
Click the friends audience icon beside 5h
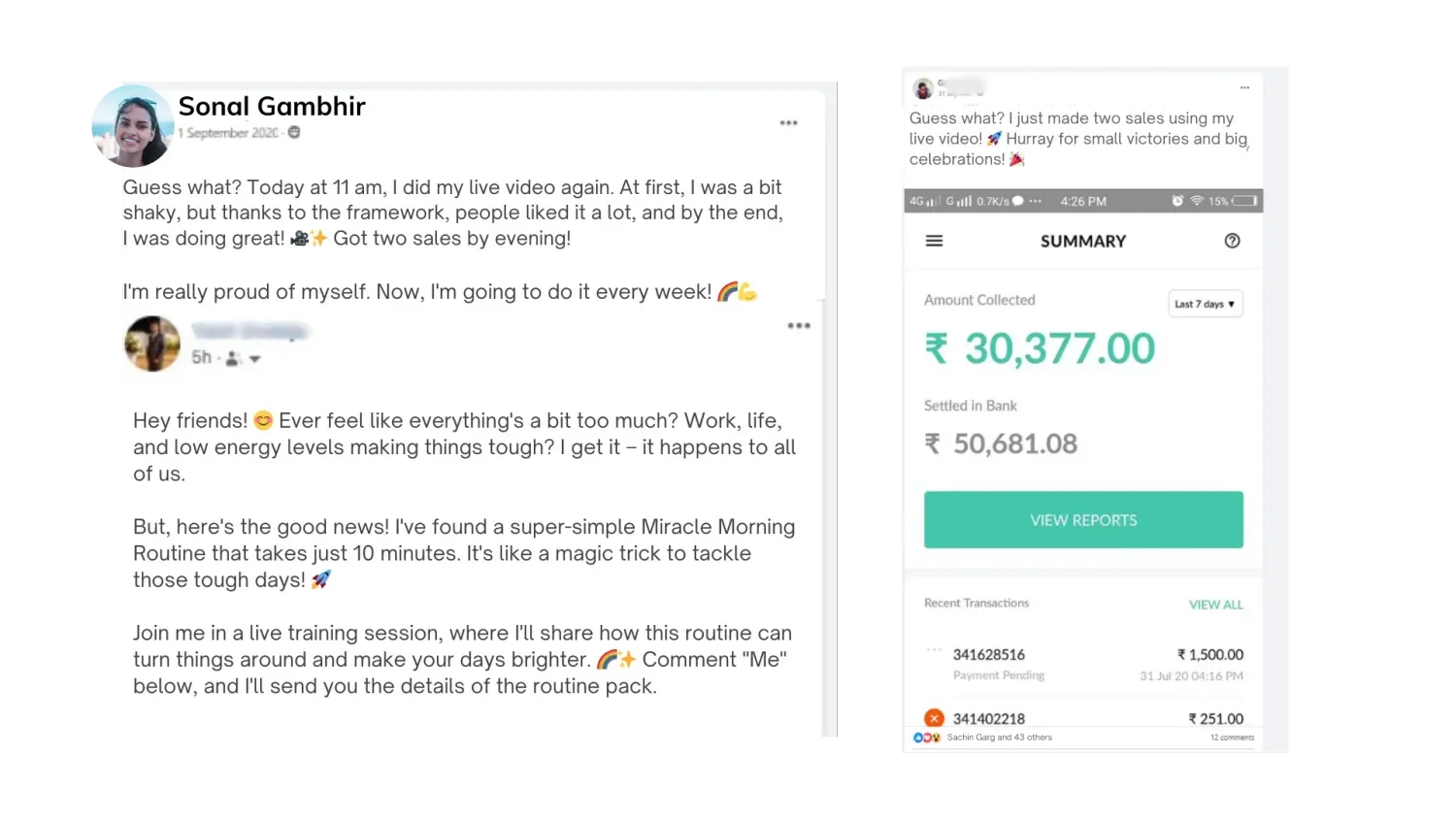[233, 358]
